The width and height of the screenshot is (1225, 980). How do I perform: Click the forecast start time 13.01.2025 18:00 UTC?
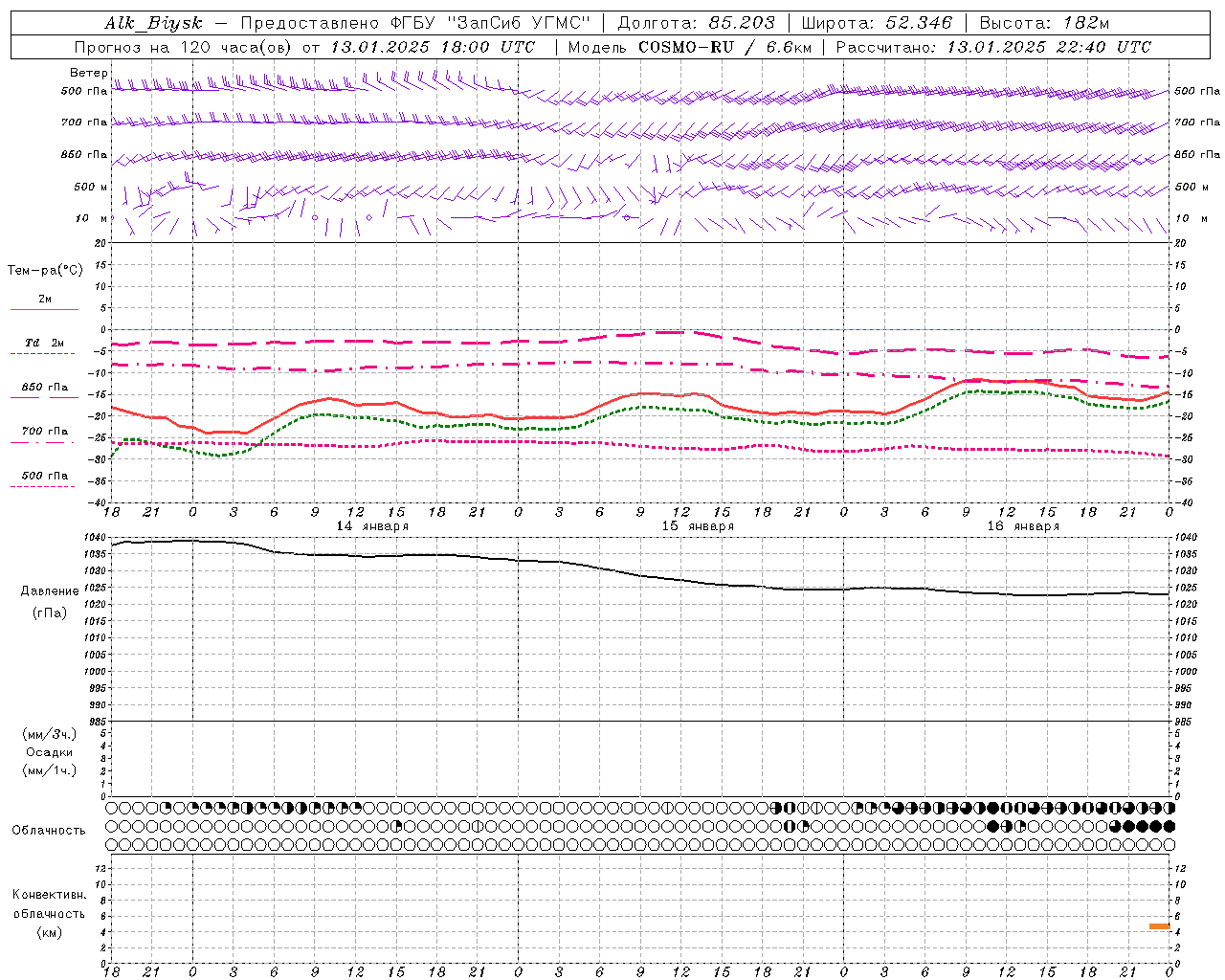point(433,47)
